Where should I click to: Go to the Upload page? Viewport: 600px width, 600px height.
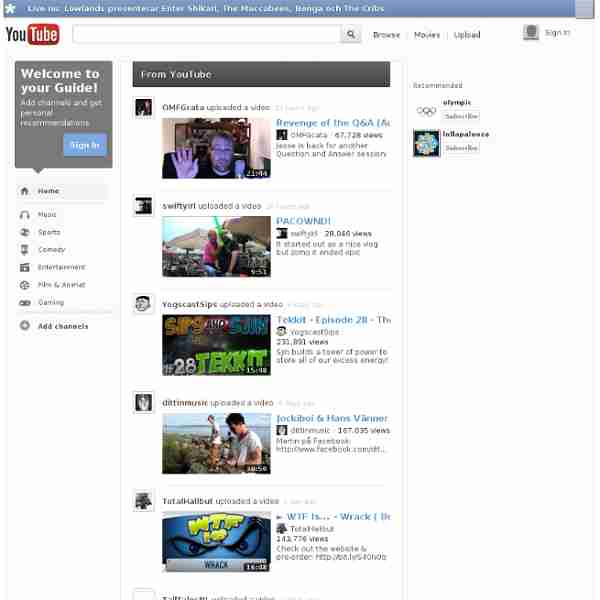[467, 35]
